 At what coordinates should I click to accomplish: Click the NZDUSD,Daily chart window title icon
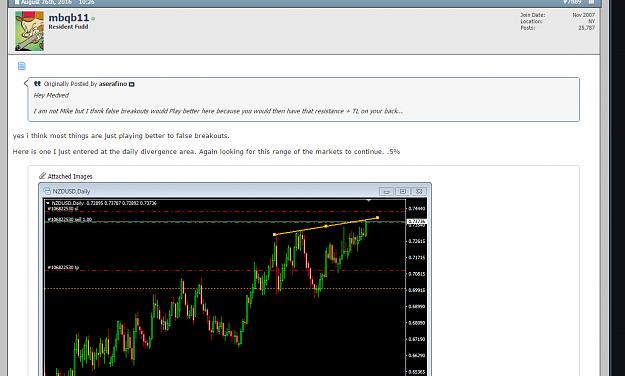tap(47, 191)
